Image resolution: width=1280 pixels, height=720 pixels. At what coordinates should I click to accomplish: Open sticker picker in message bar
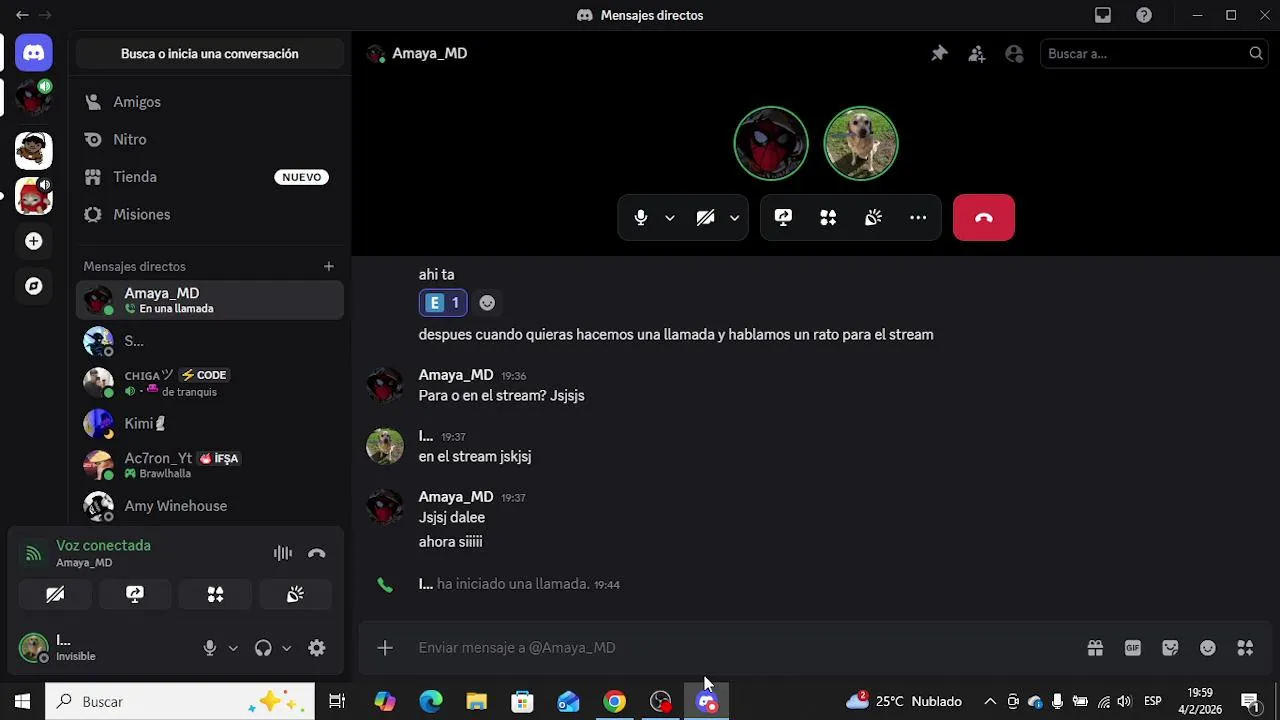[x=1170, y=648]
